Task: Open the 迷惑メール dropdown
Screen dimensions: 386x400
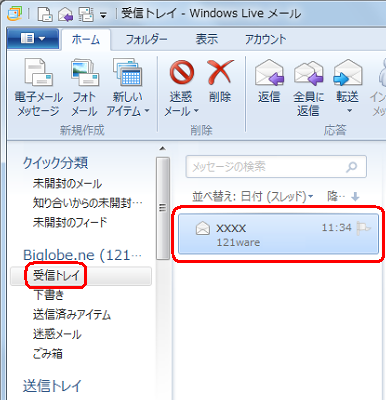Action: 181,87
